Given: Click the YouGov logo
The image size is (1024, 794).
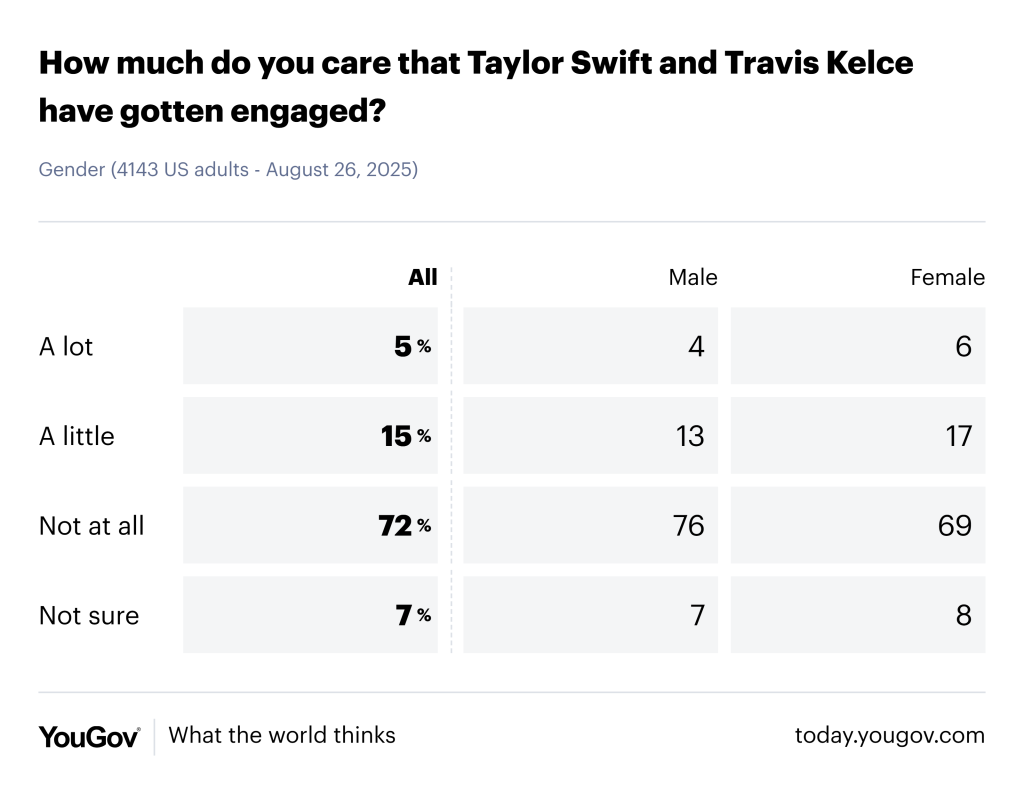Looking at the screenshot, I should [89, 736].
